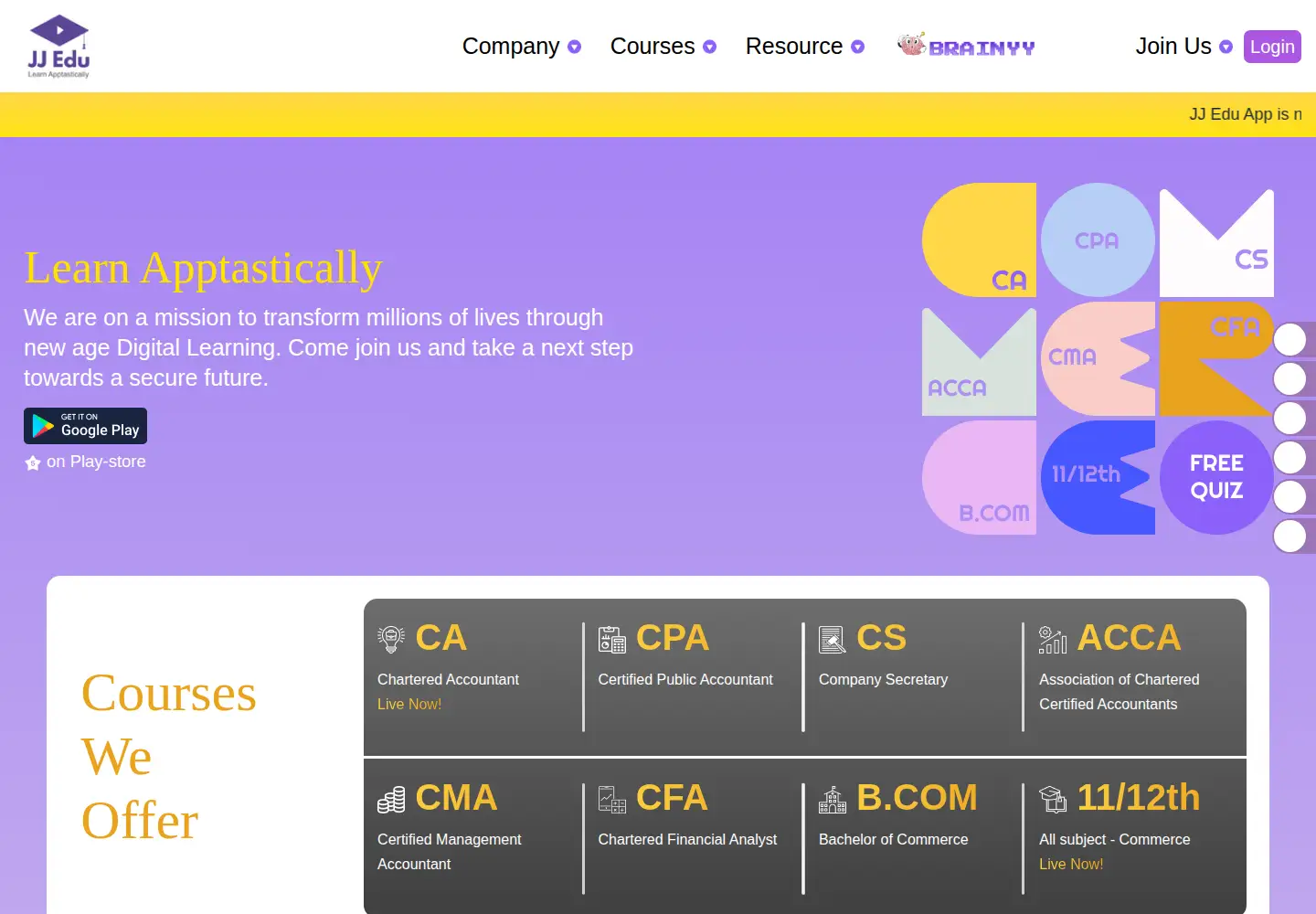Viewport: 1316px width, 914px height.
Task: Expand the Resource dropdown arrow
Action: [857, 47]
